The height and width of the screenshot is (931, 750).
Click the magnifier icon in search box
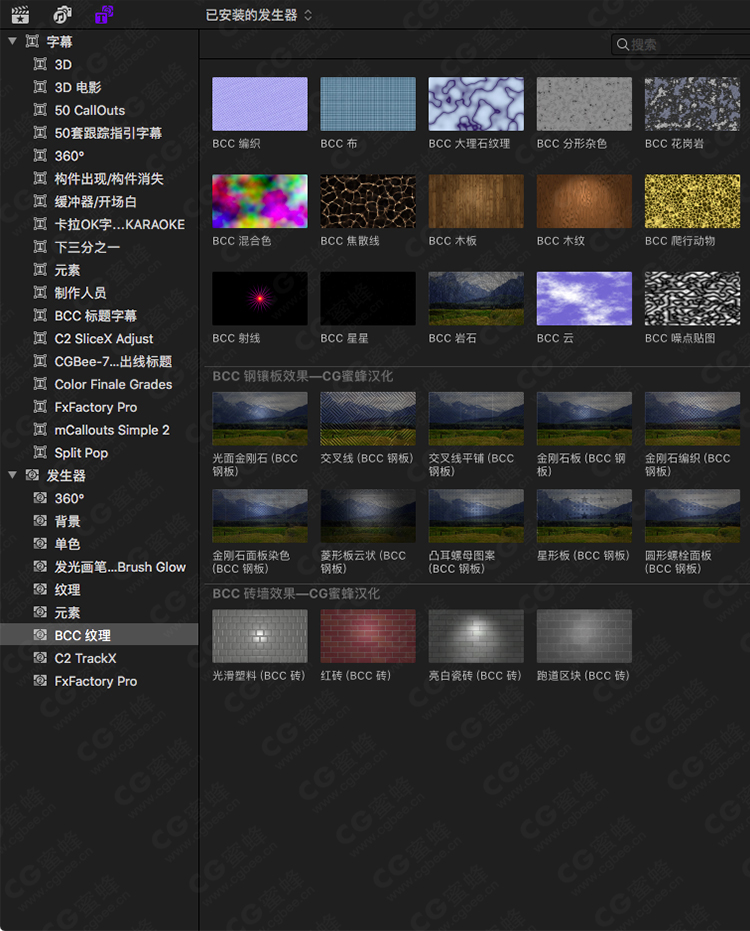click(x=622, y=45)
